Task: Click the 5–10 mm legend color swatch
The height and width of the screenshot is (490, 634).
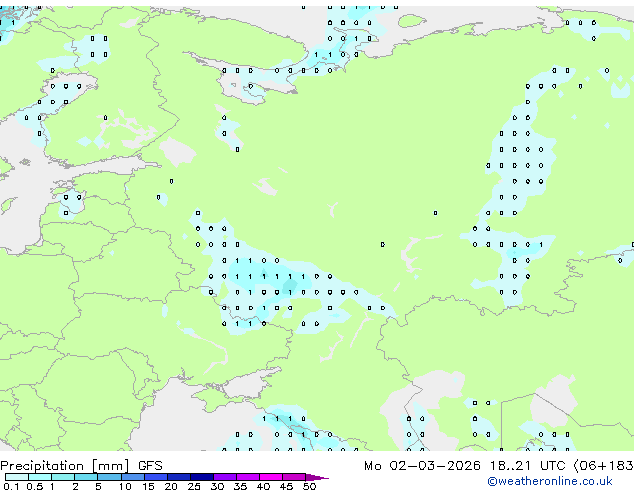Action: [110, 477]
